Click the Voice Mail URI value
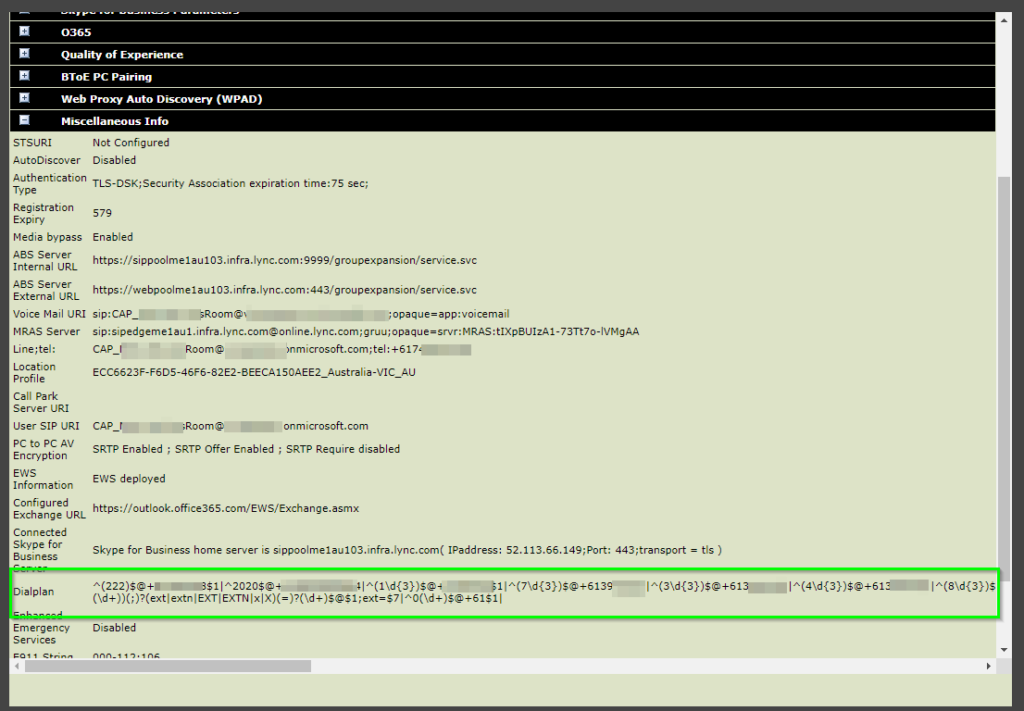The image size is (1024, 711). pos(301,314)
